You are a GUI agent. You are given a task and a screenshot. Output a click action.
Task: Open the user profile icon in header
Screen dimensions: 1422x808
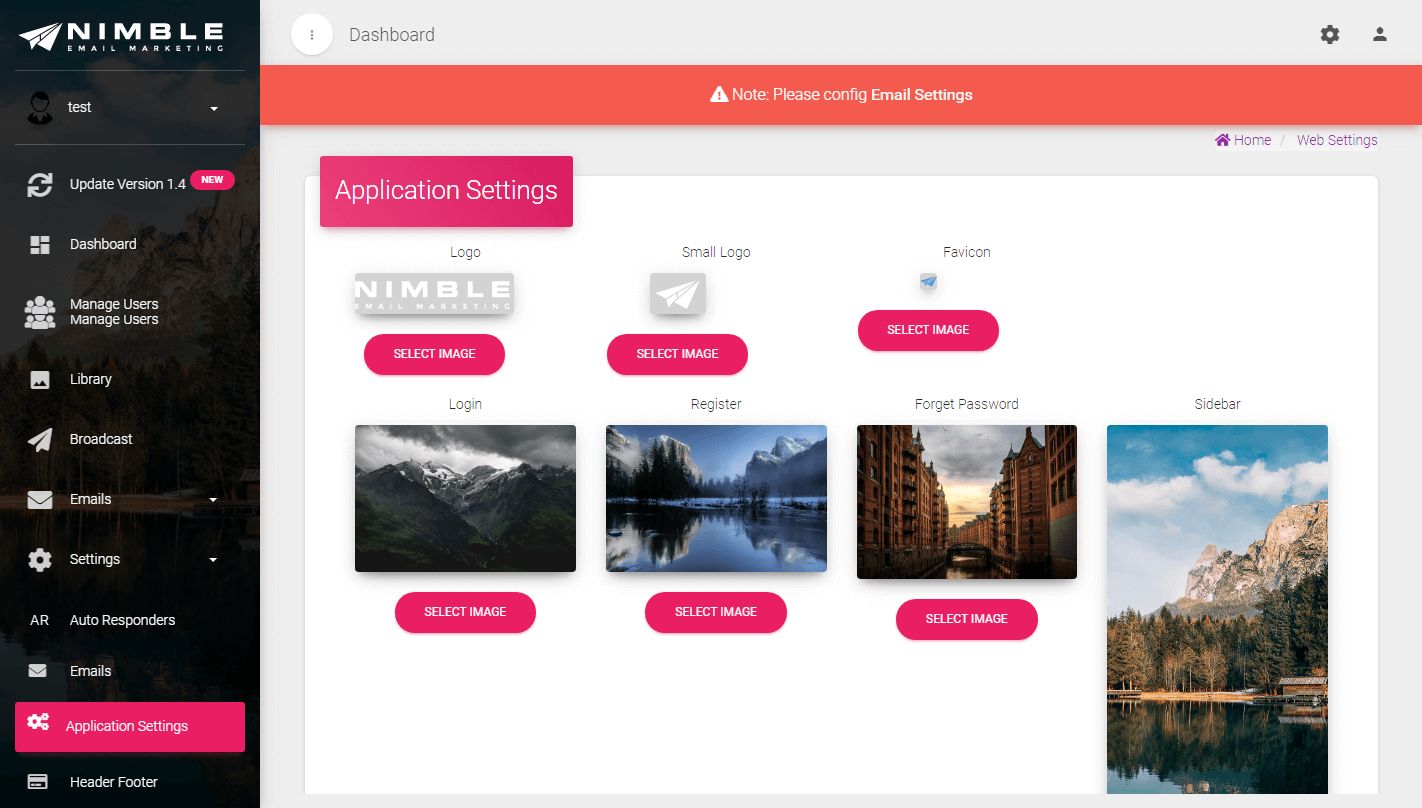coord(1380,35)
